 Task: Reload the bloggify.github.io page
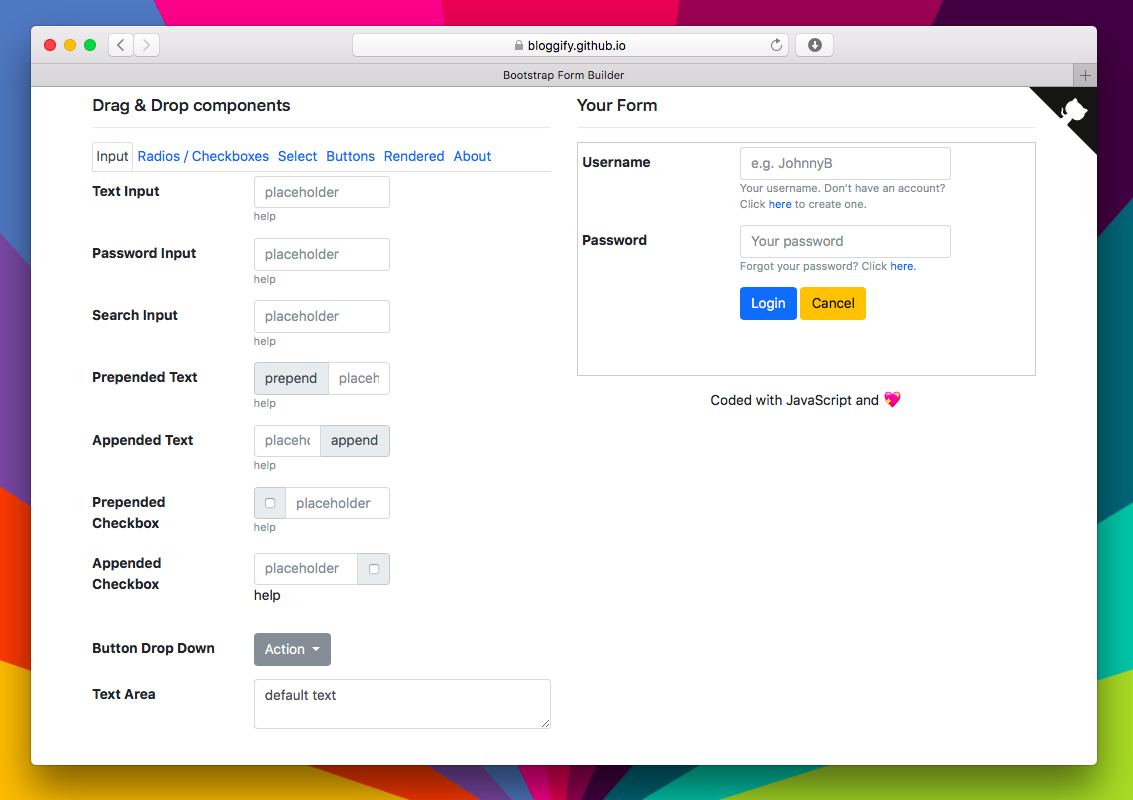point(776,44)
